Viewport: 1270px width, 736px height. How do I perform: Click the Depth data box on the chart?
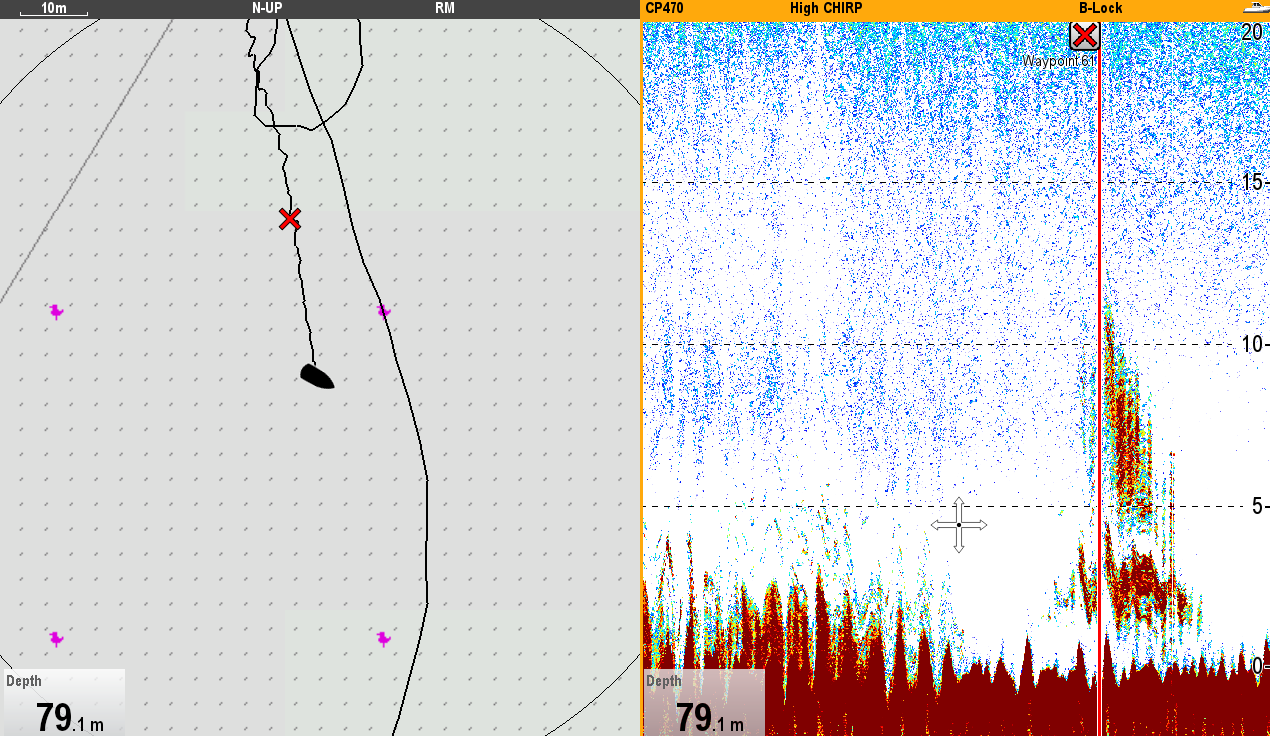63,703
